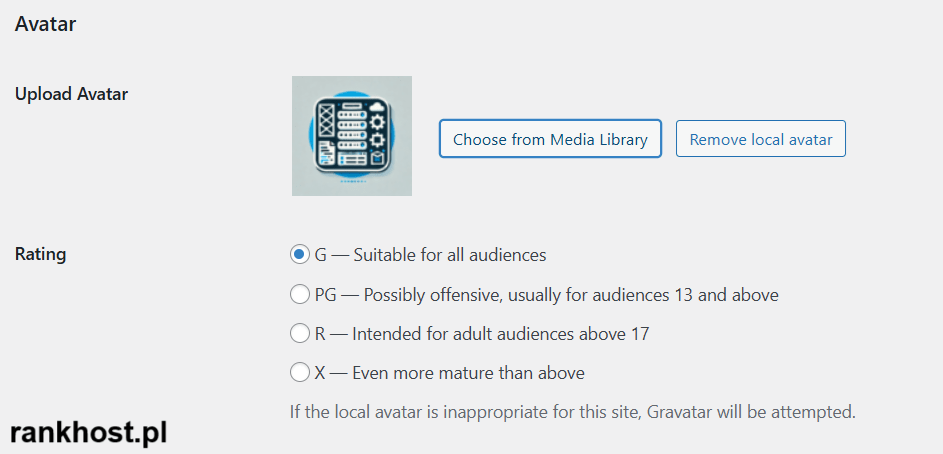
Task: Click the lower gear icon in avatar picture
Action: point(377,140)
